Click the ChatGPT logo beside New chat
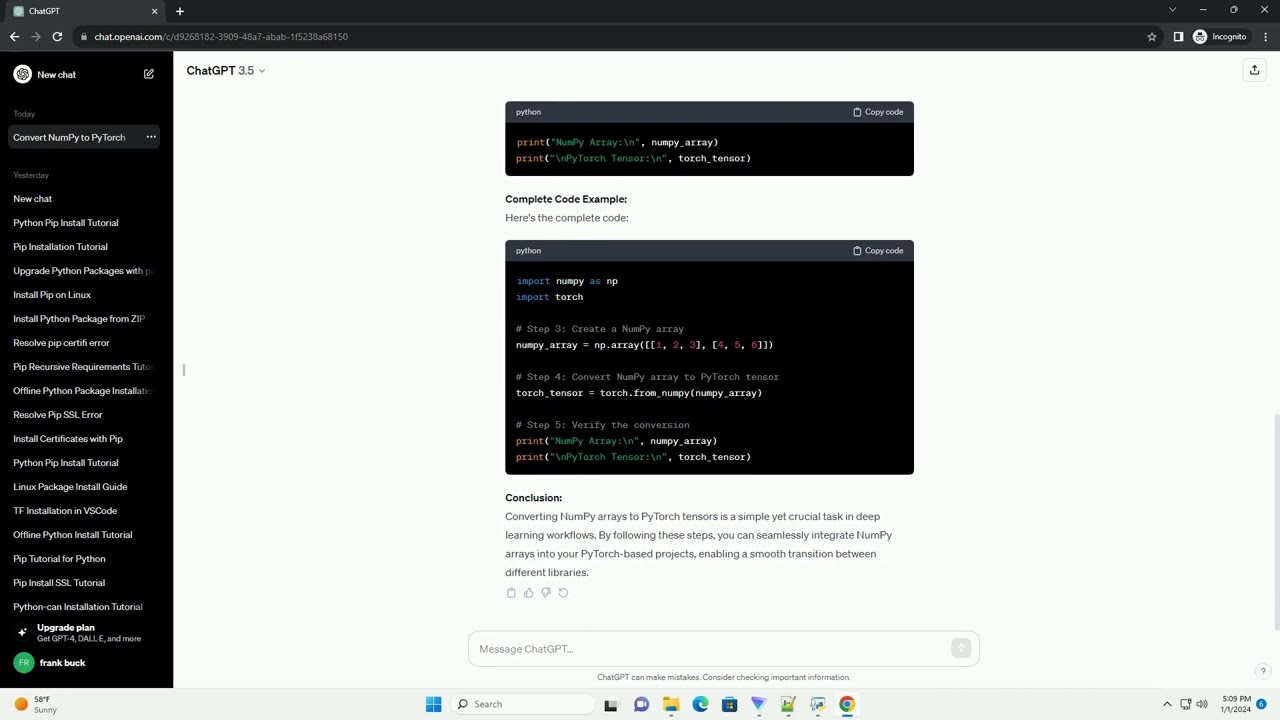The height and width of the screenshot is (720, 1280). (x=22, y=74)
